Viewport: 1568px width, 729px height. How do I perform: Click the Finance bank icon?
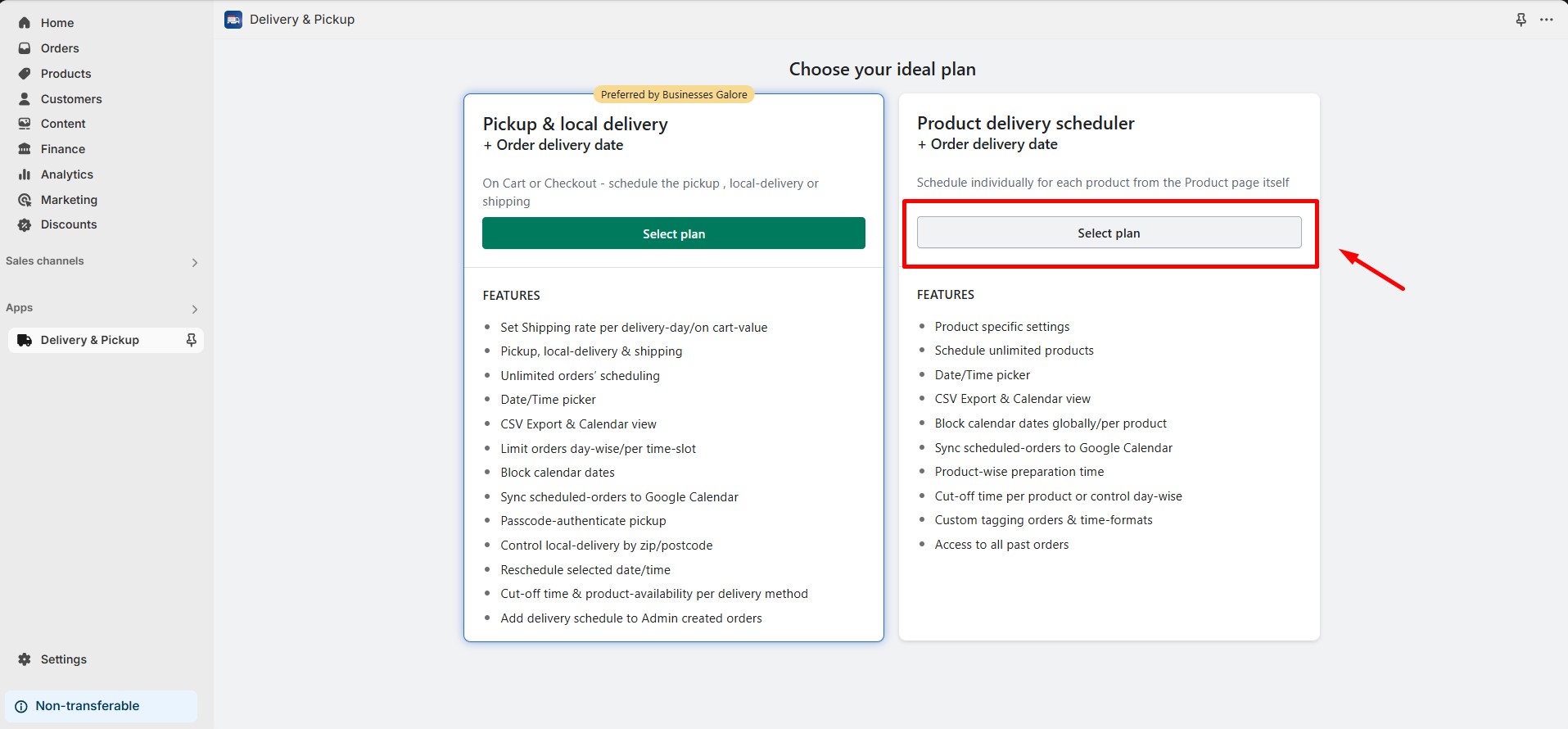25,149
